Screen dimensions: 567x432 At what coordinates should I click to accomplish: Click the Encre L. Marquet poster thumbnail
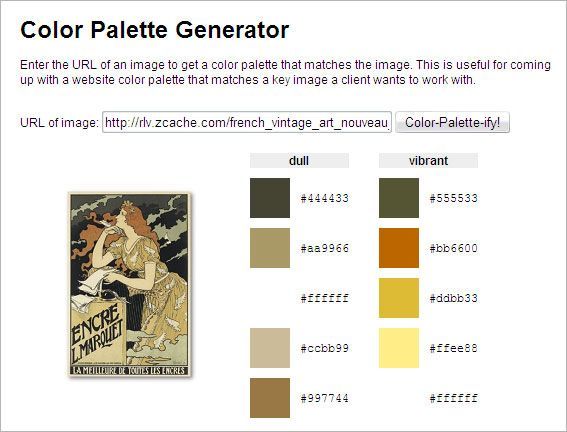(129, 285)
